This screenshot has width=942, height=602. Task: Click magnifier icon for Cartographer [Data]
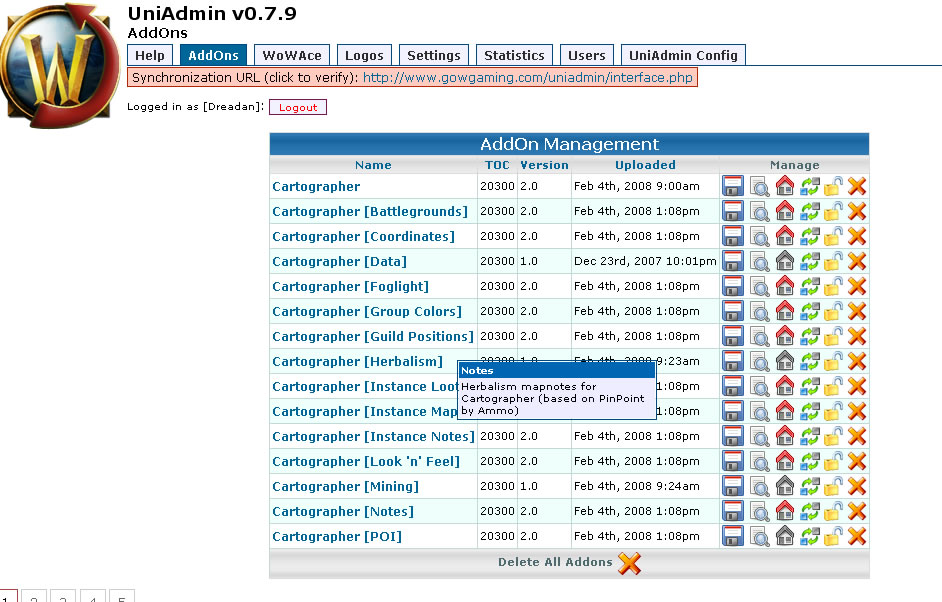[x=759, y=261]
